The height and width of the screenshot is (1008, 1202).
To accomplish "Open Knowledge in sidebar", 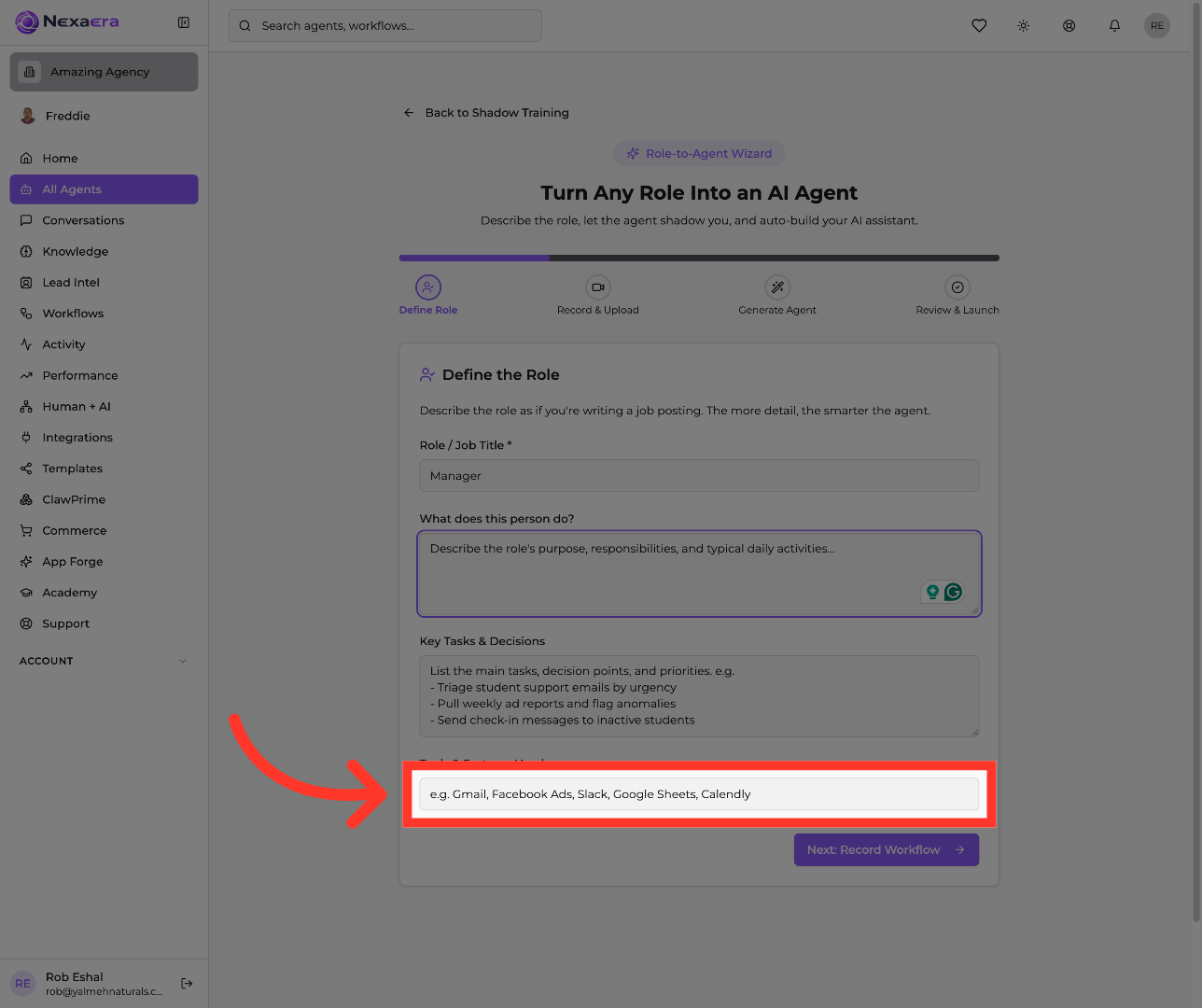I will pos(105,251).
